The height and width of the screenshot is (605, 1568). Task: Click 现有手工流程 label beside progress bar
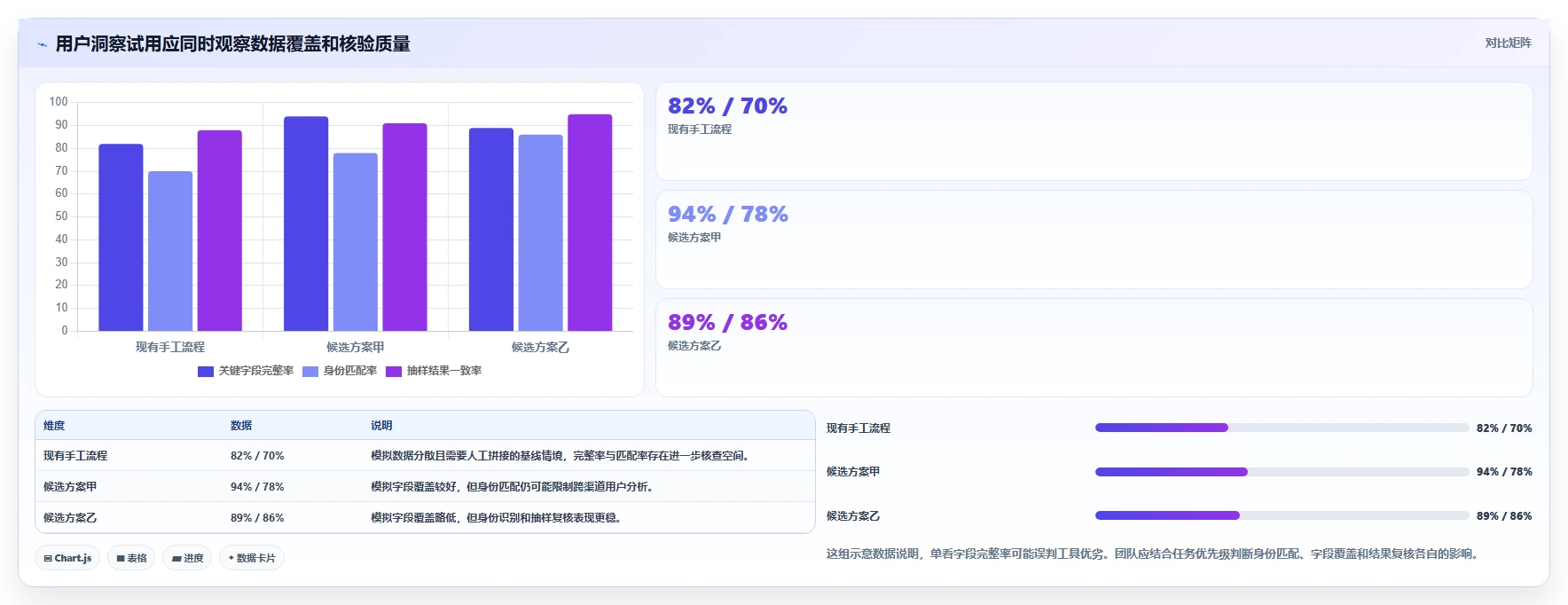click(x=858, y=428)
